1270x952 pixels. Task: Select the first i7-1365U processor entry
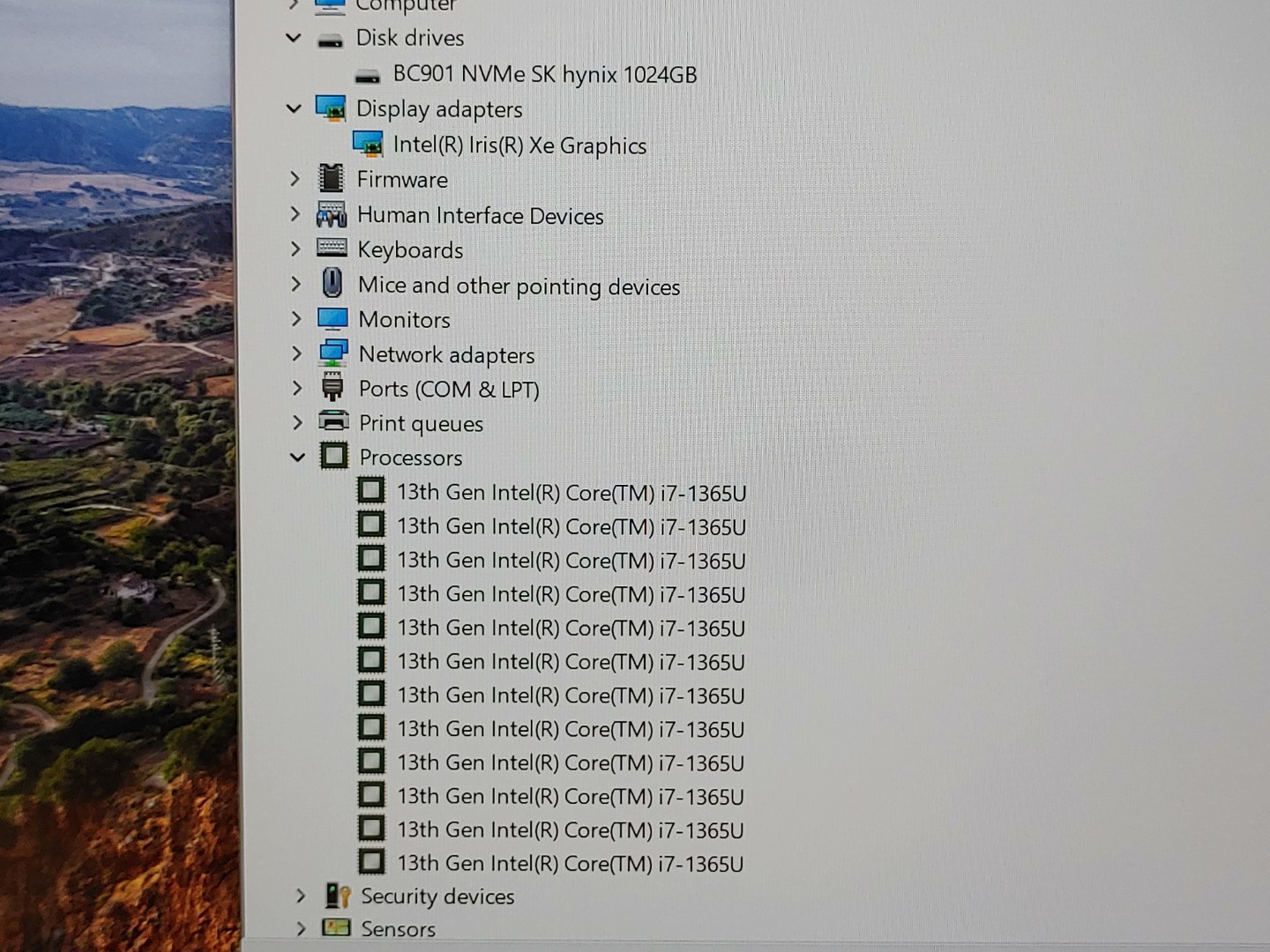(571, 492)
